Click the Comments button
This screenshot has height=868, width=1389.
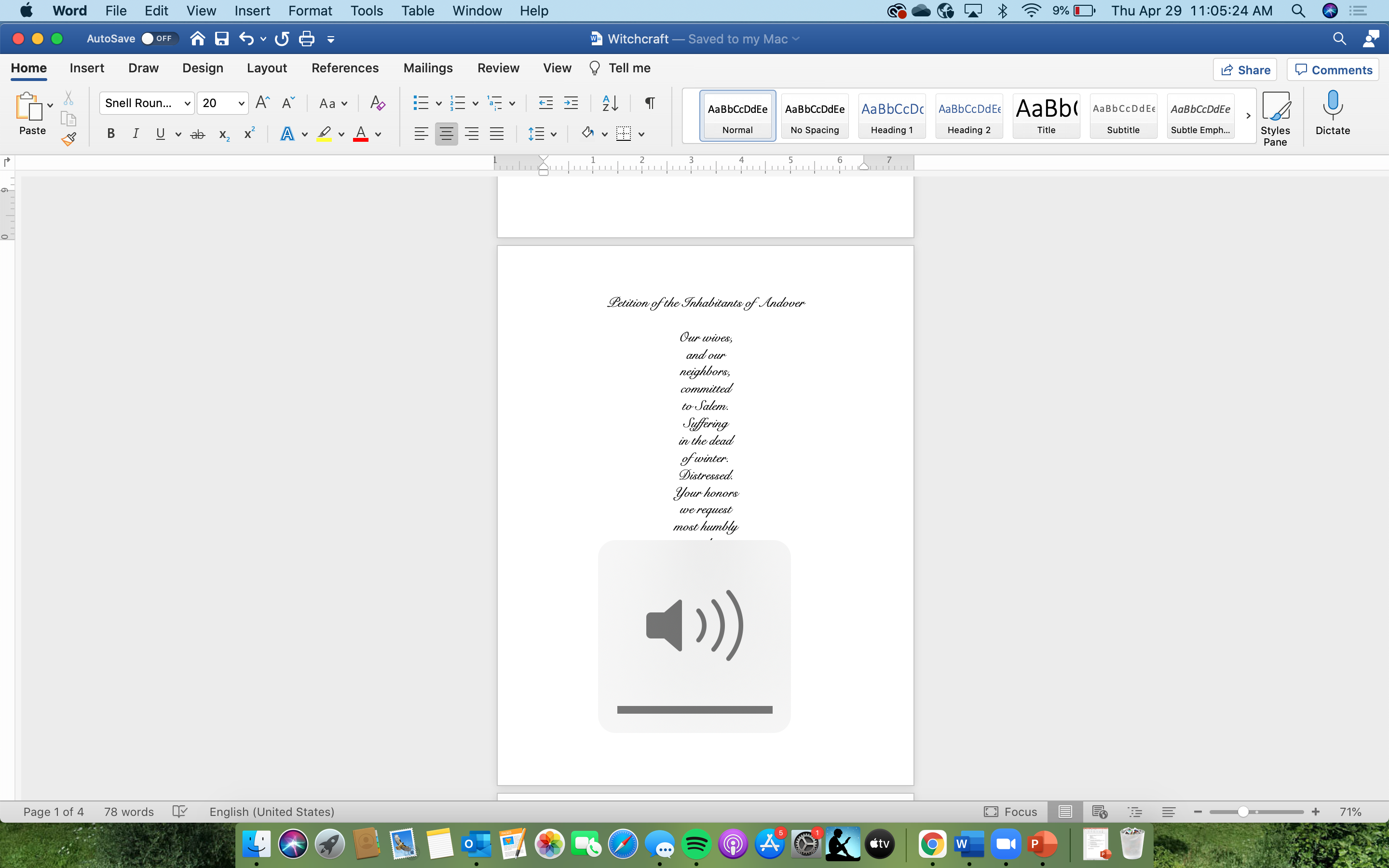[x=1333, y=70]
